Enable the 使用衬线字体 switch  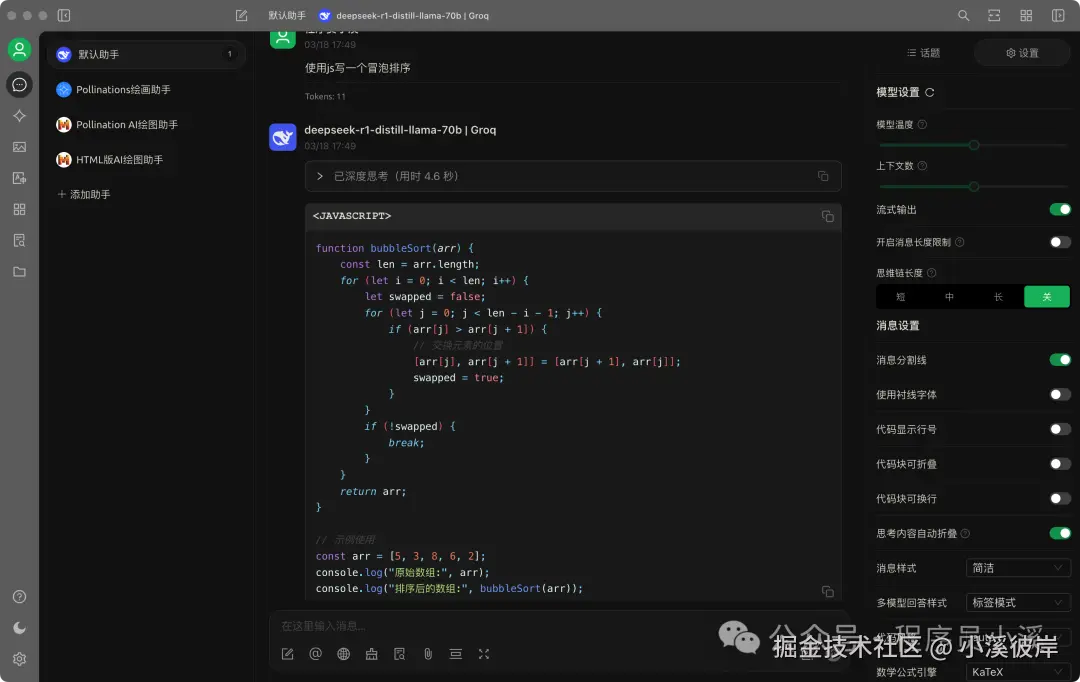(x=1060, y=394)
